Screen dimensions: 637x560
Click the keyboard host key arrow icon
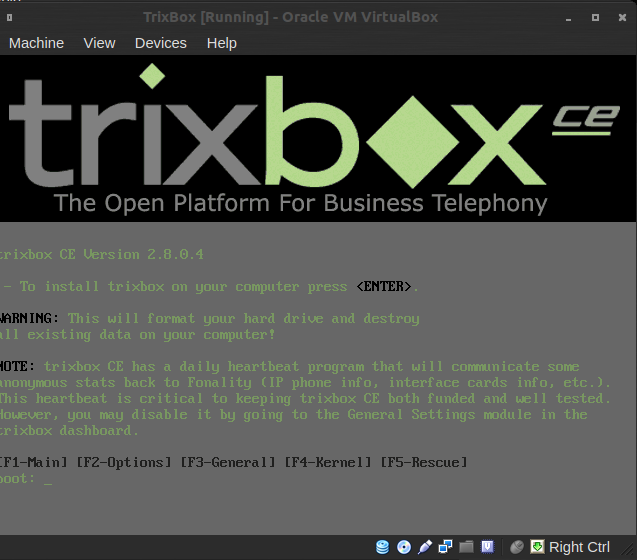(x=537, y=547)
